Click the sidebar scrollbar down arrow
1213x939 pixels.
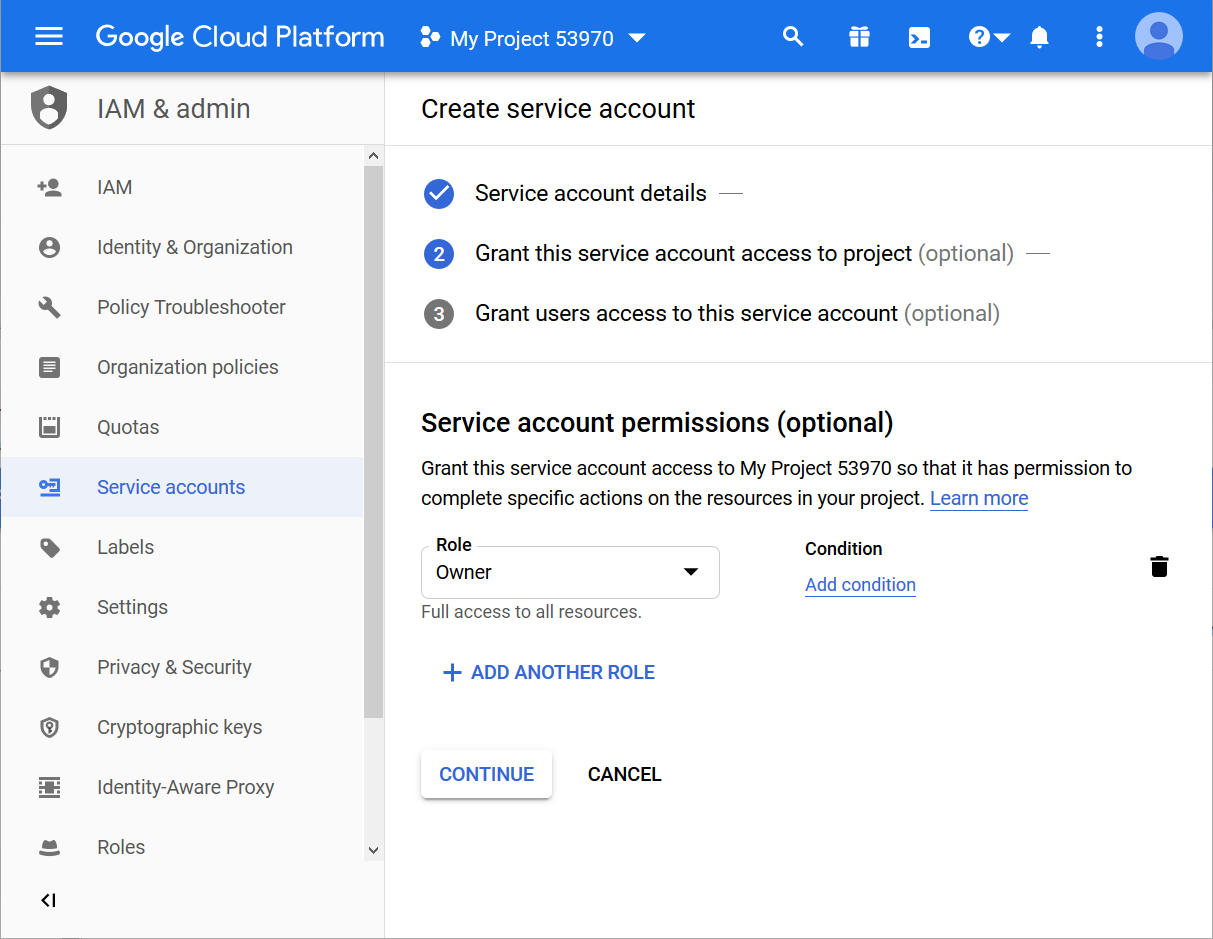coord(373,850)
